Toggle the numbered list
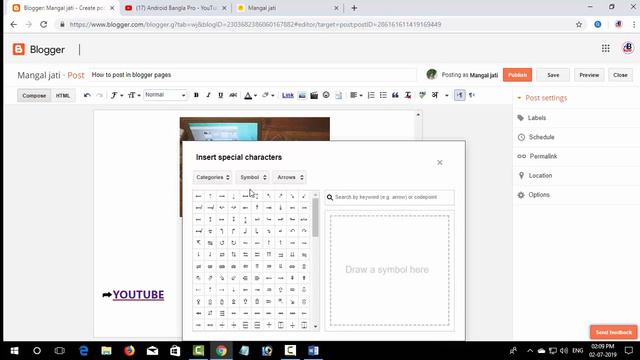Viewport: 640px width, 360px height. point(371,95)
